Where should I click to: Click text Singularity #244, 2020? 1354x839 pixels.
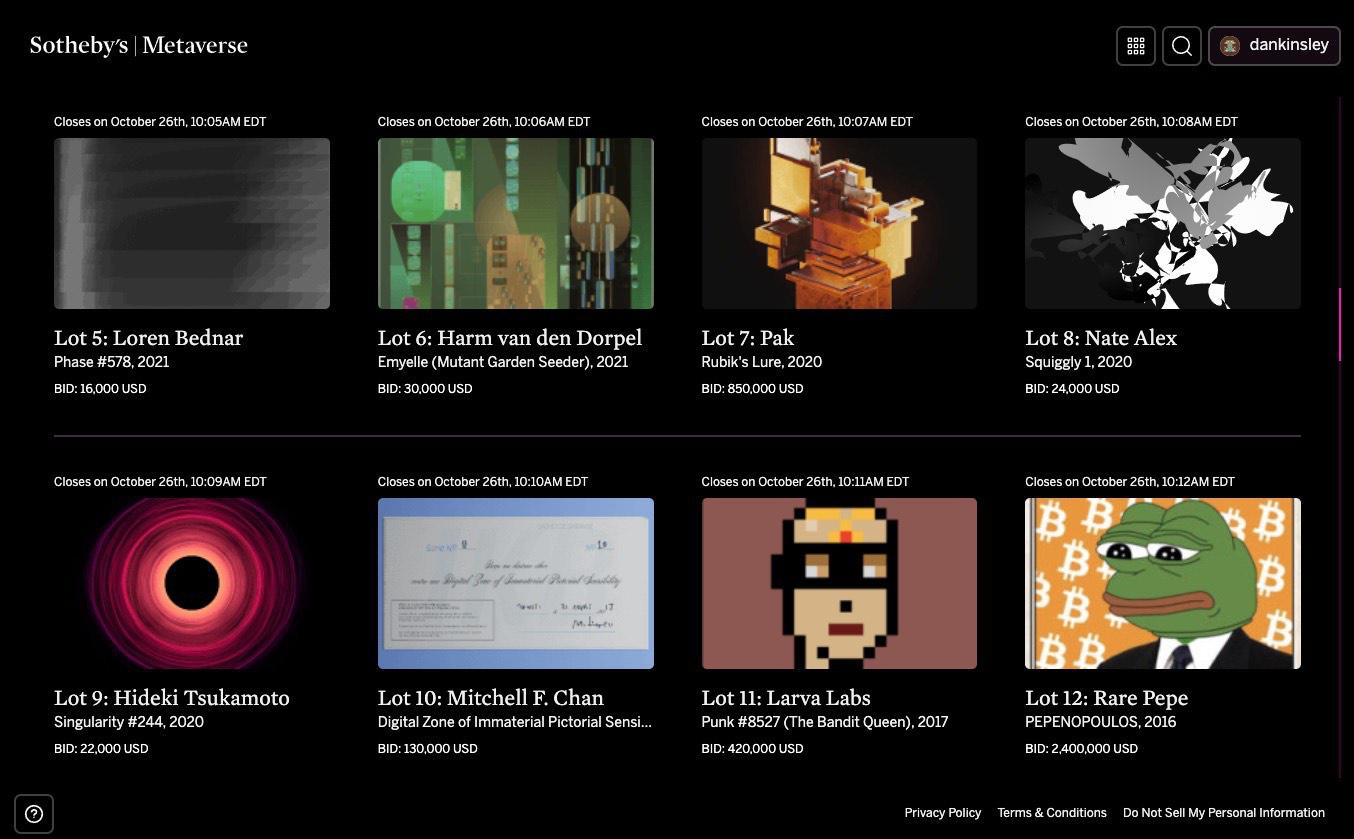click(129, 722)
